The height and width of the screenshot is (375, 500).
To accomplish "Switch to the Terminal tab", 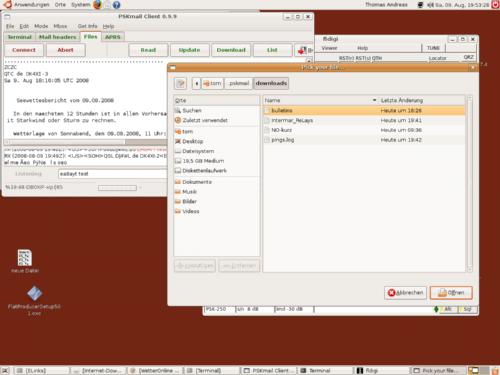I will click(20, 37).
